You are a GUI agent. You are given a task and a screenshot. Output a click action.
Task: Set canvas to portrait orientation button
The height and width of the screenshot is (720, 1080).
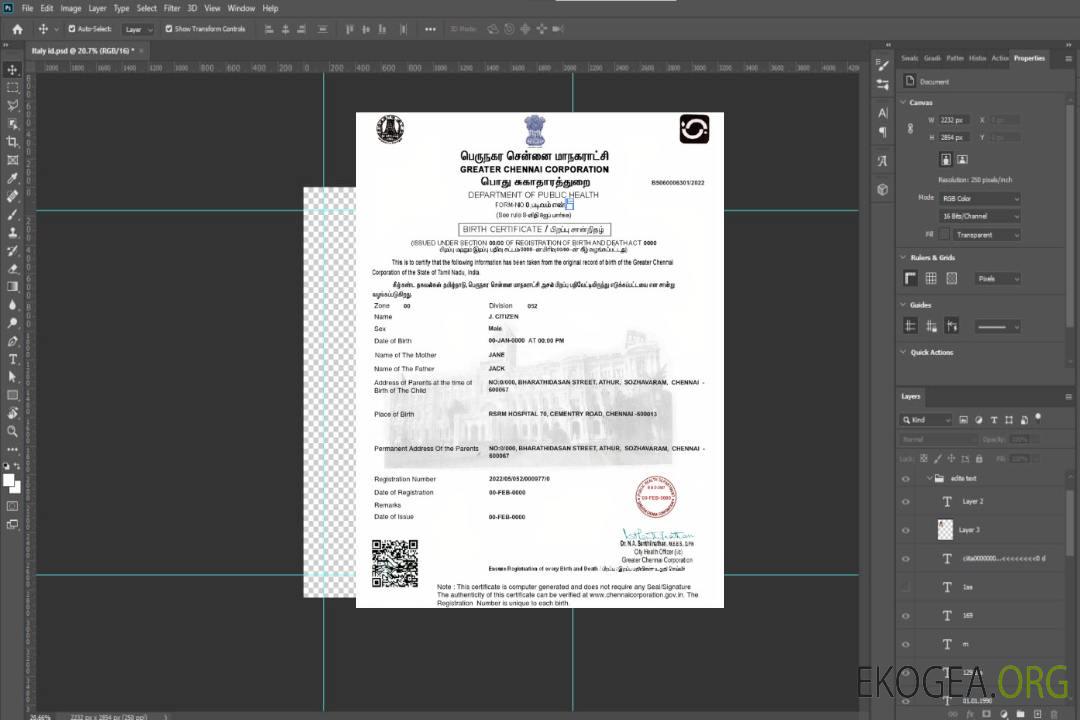pyautogui.click(x=946, y=159)
